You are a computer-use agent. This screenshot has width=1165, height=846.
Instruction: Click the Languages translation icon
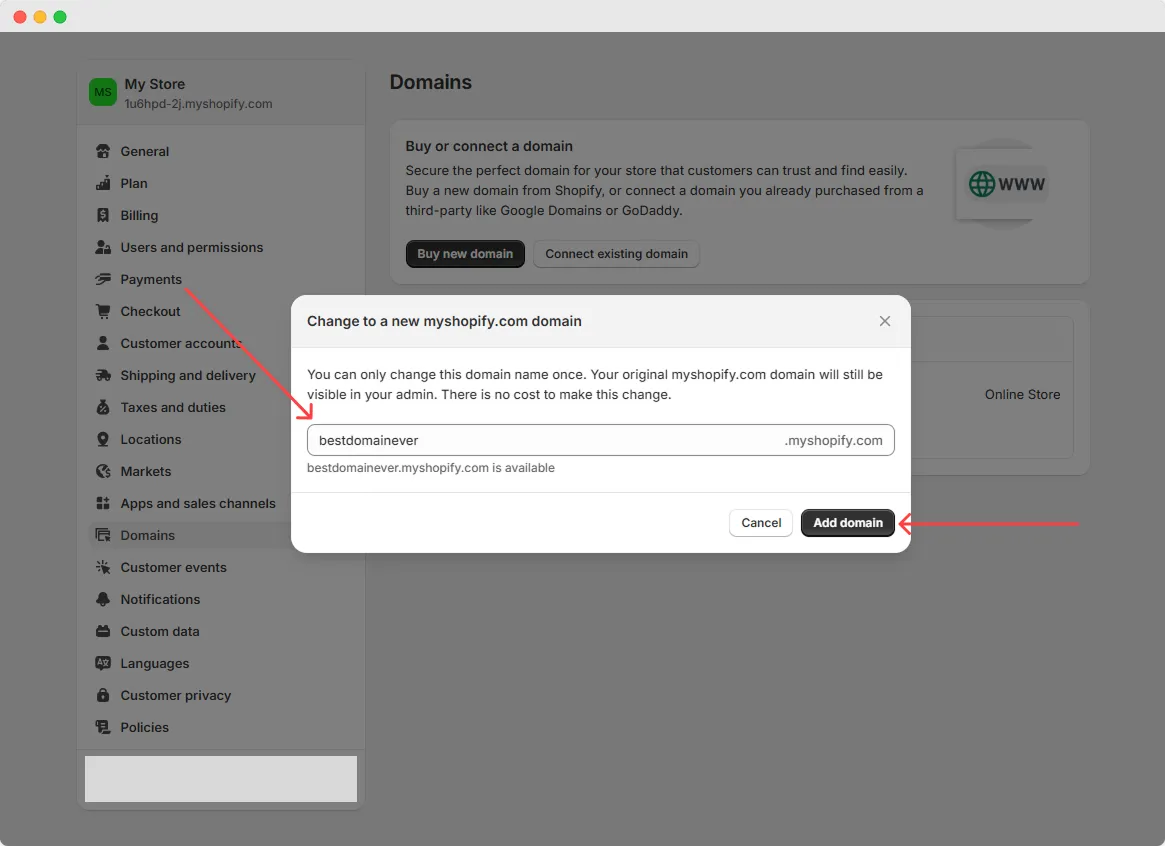point(103,663)
